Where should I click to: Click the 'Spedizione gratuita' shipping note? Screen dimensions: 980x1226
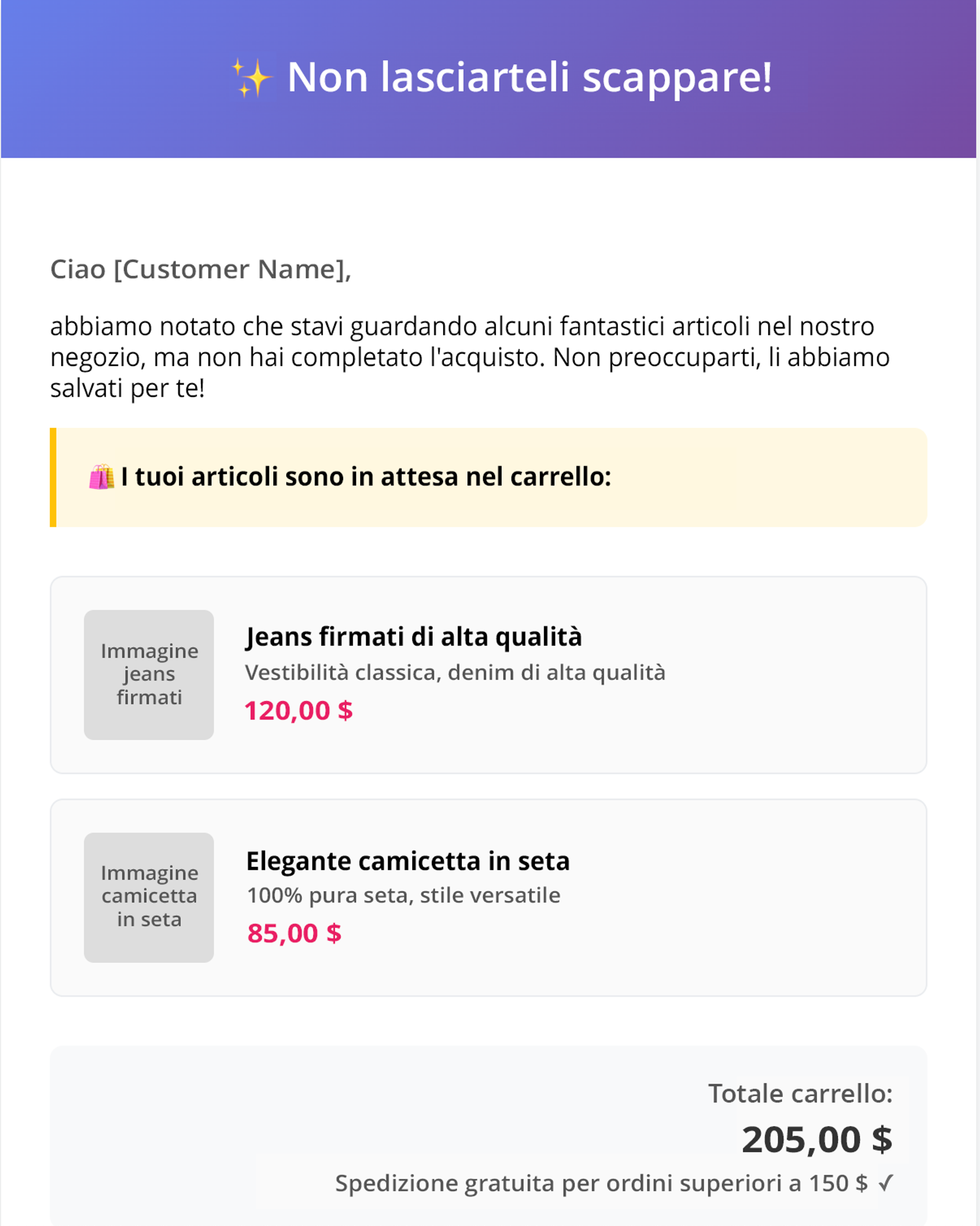click(x=601, y=1183)
